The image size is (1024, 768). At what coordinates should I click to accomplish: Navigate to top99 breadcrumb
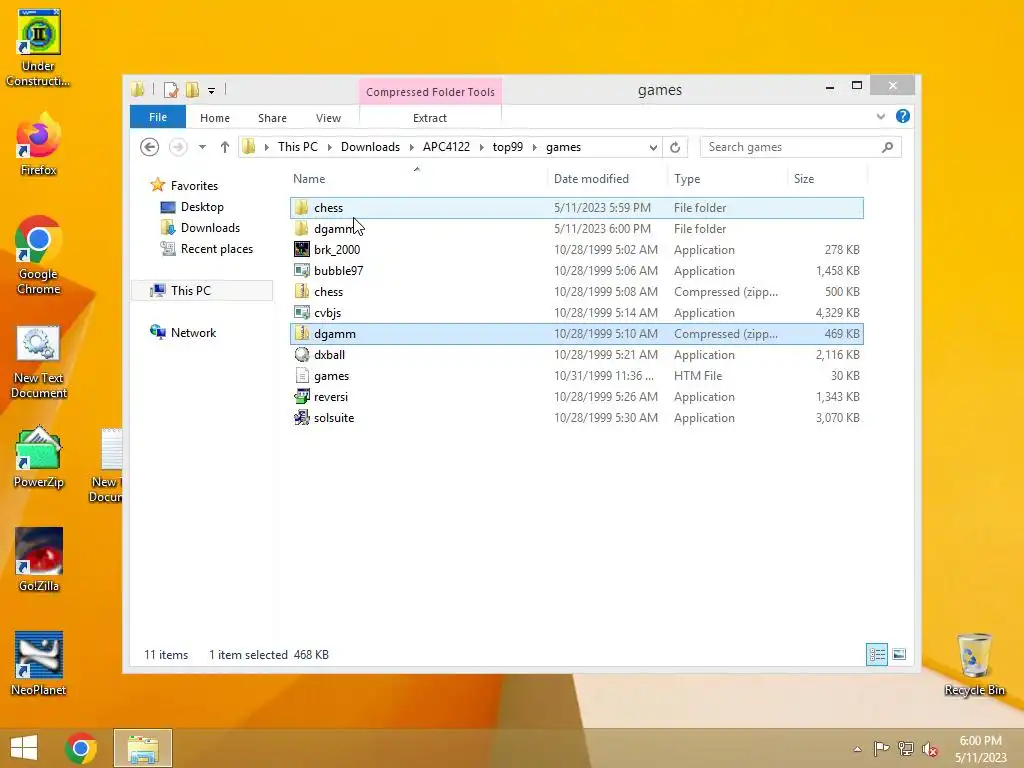[507, 147]
